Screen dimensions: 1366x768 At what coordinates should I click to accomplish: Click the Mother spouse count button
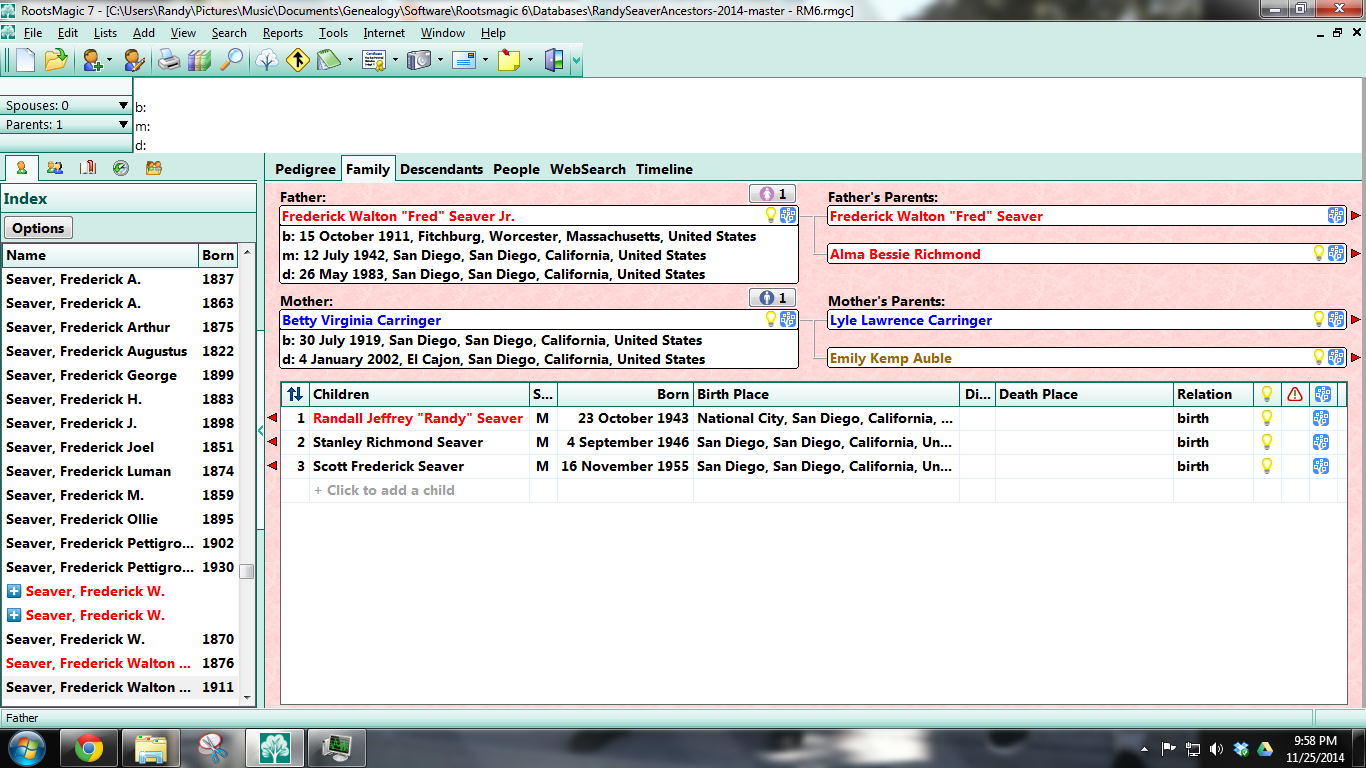click(773, 298)
